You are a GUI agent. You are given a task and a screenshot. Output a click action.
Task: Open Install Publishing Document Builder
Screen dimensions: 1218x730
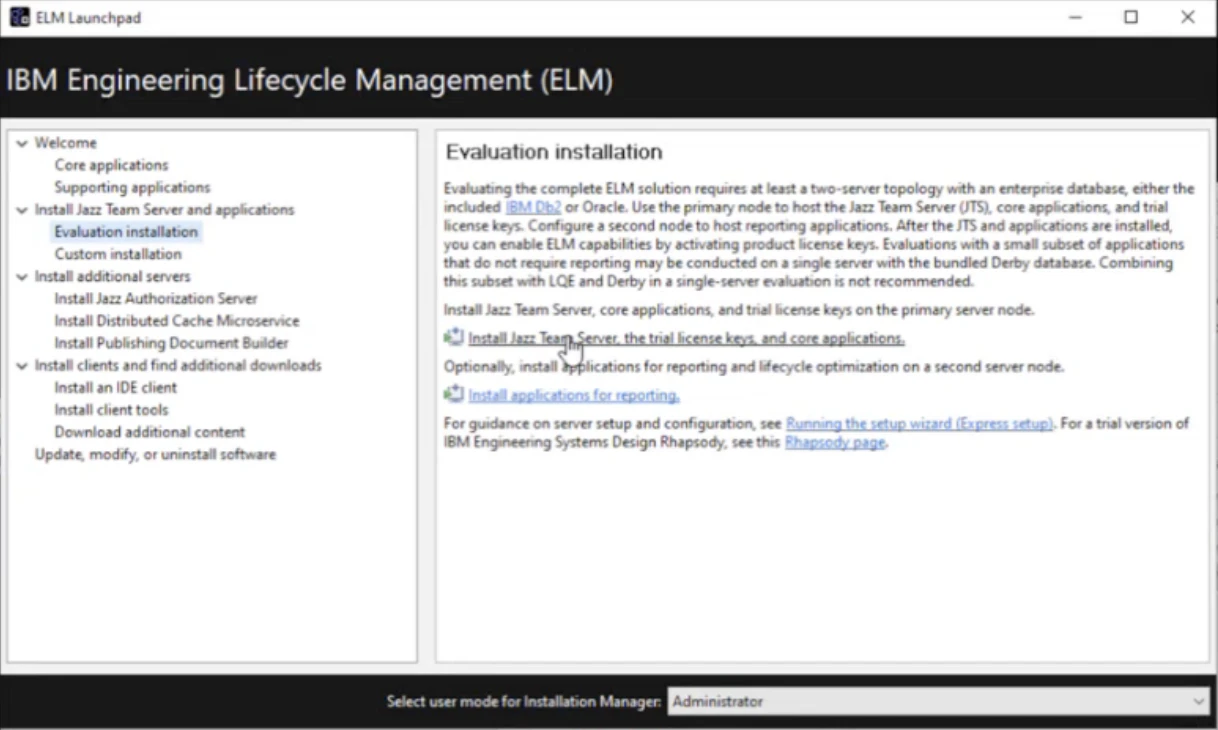click(x=171, y=343)
